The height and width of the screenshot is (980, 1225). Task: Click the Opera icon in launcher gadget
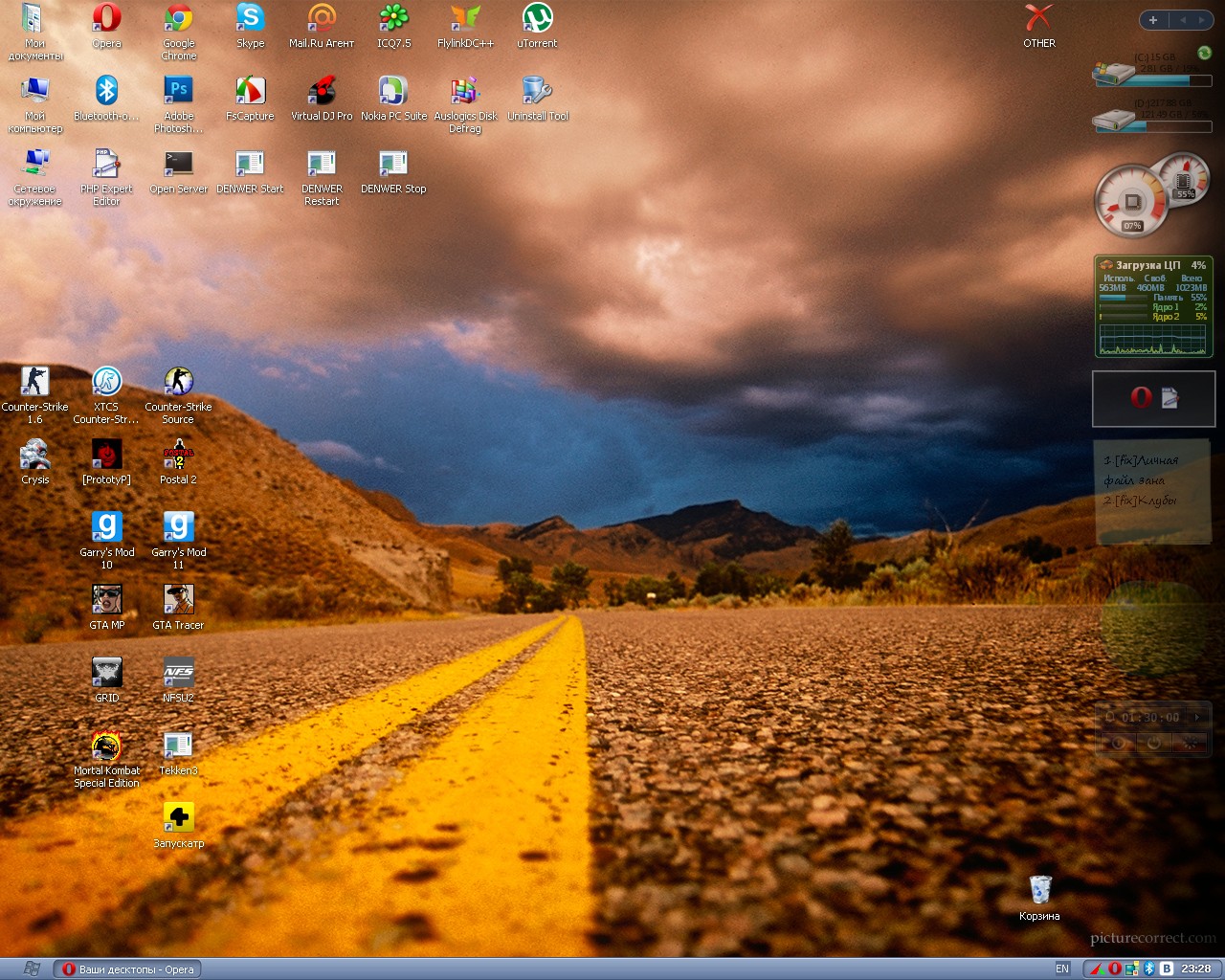click(1140, 398)
